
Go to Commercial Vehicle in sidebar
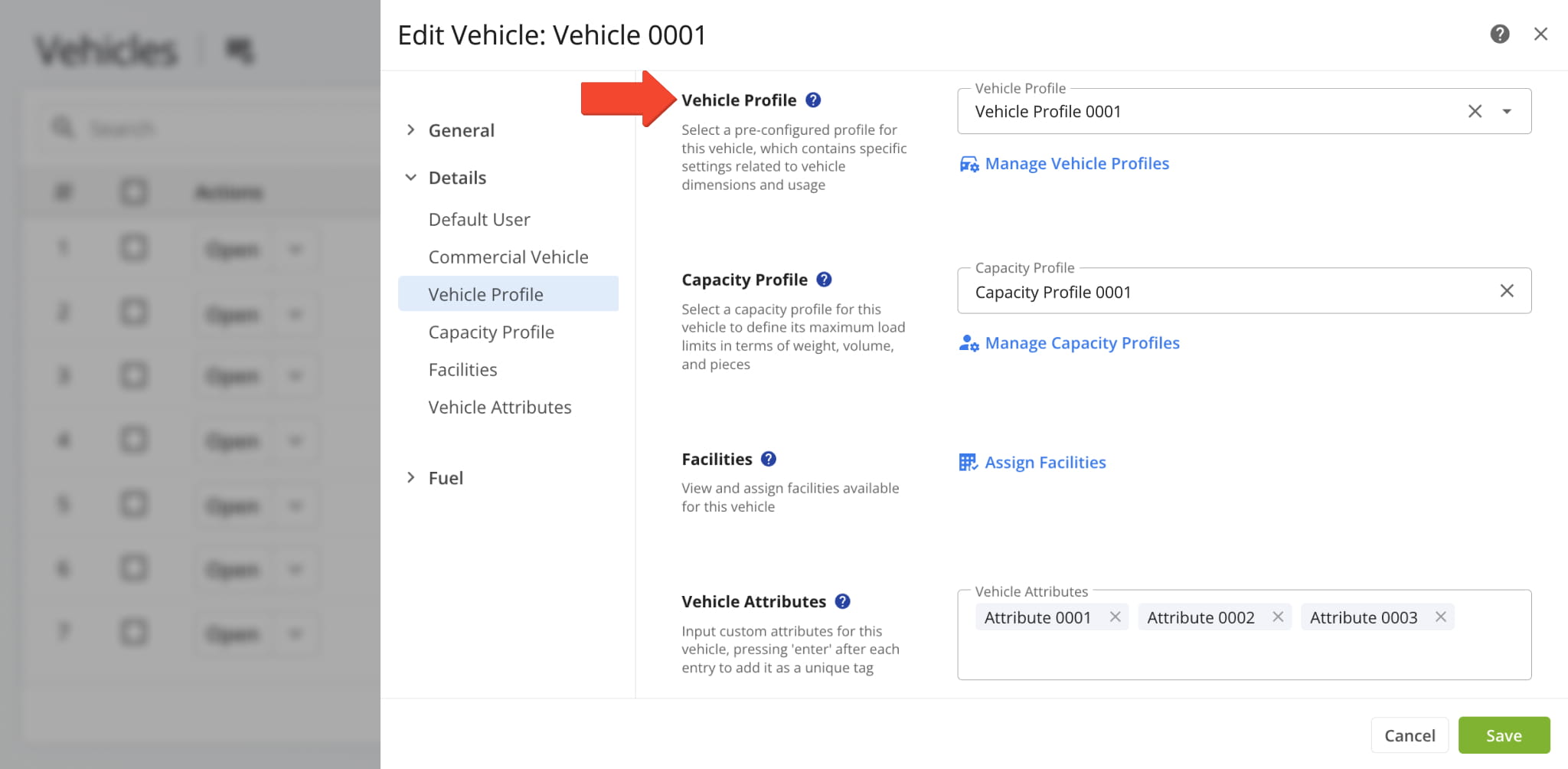coord(508,257)
